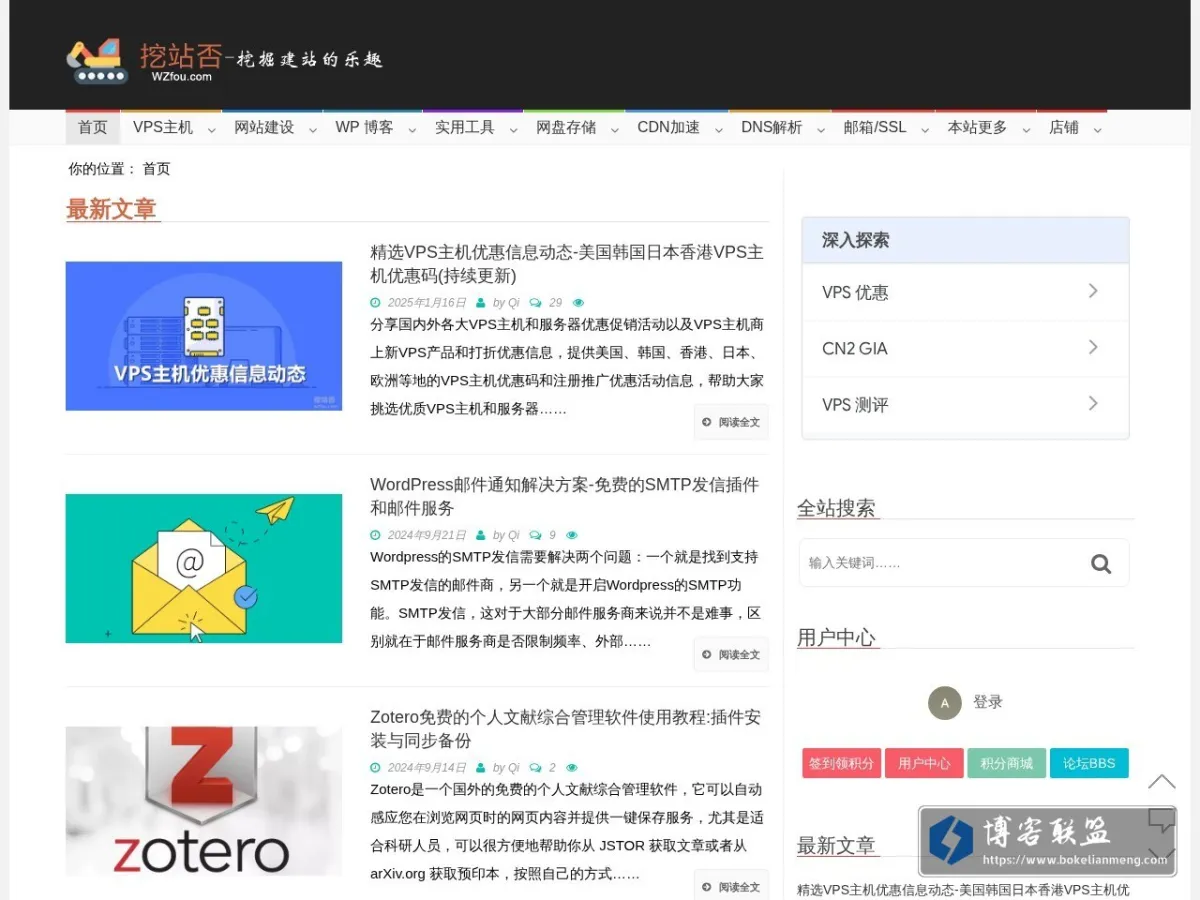The width and height of the screenshot is (1200, 900).
Task: Click the 登录 link
Action: point(988,703)
